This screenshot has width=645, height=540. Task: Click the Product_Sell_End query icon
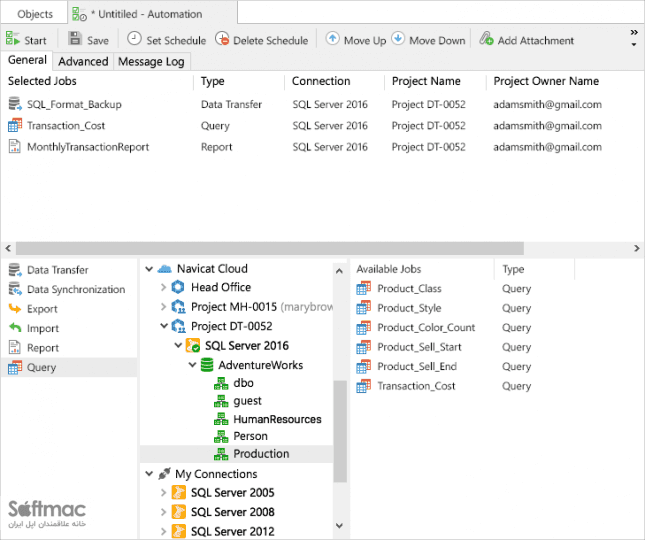[x=364, y=366]
